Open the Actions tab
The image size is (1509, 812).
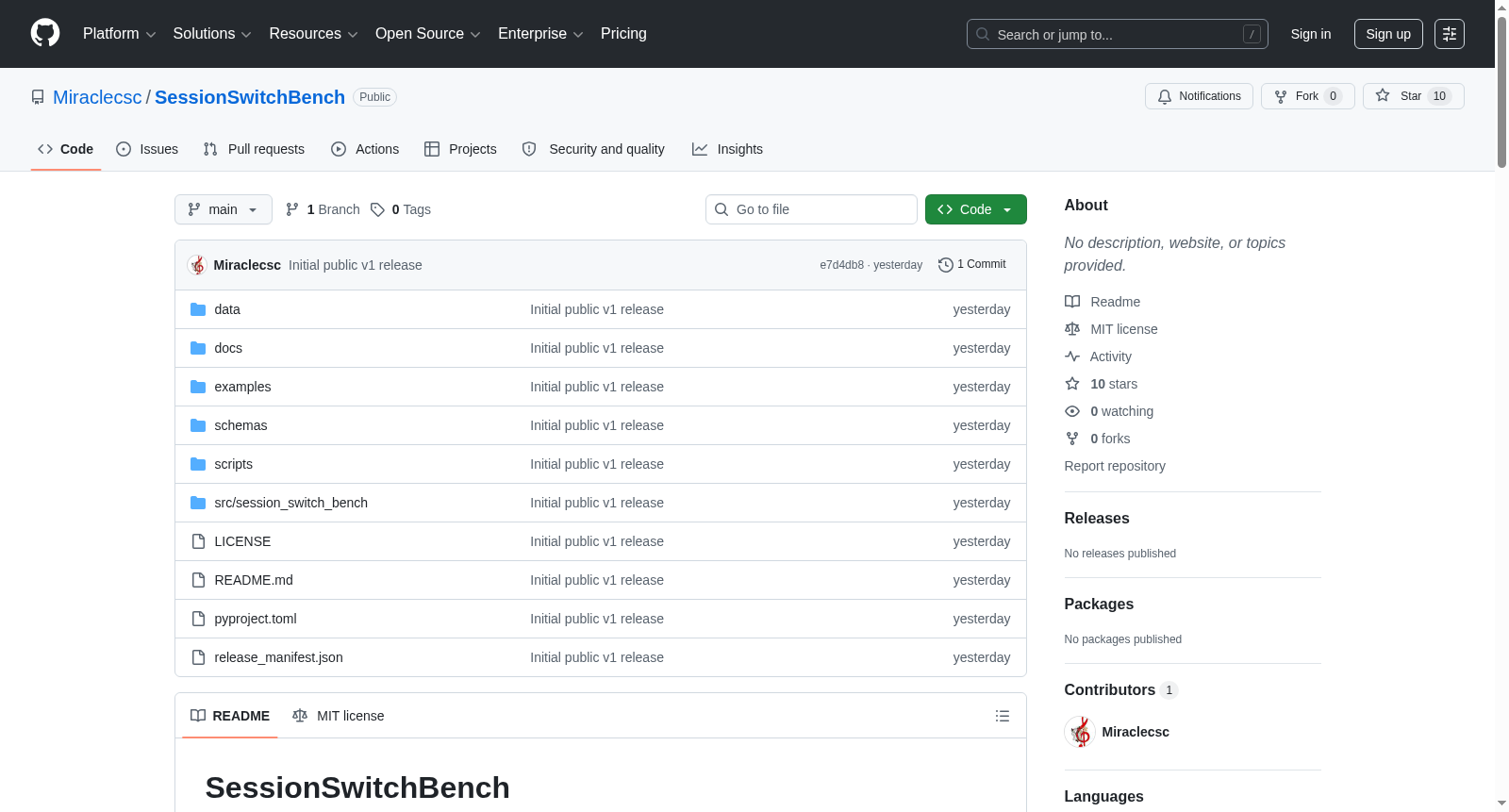tap(365, 149)
